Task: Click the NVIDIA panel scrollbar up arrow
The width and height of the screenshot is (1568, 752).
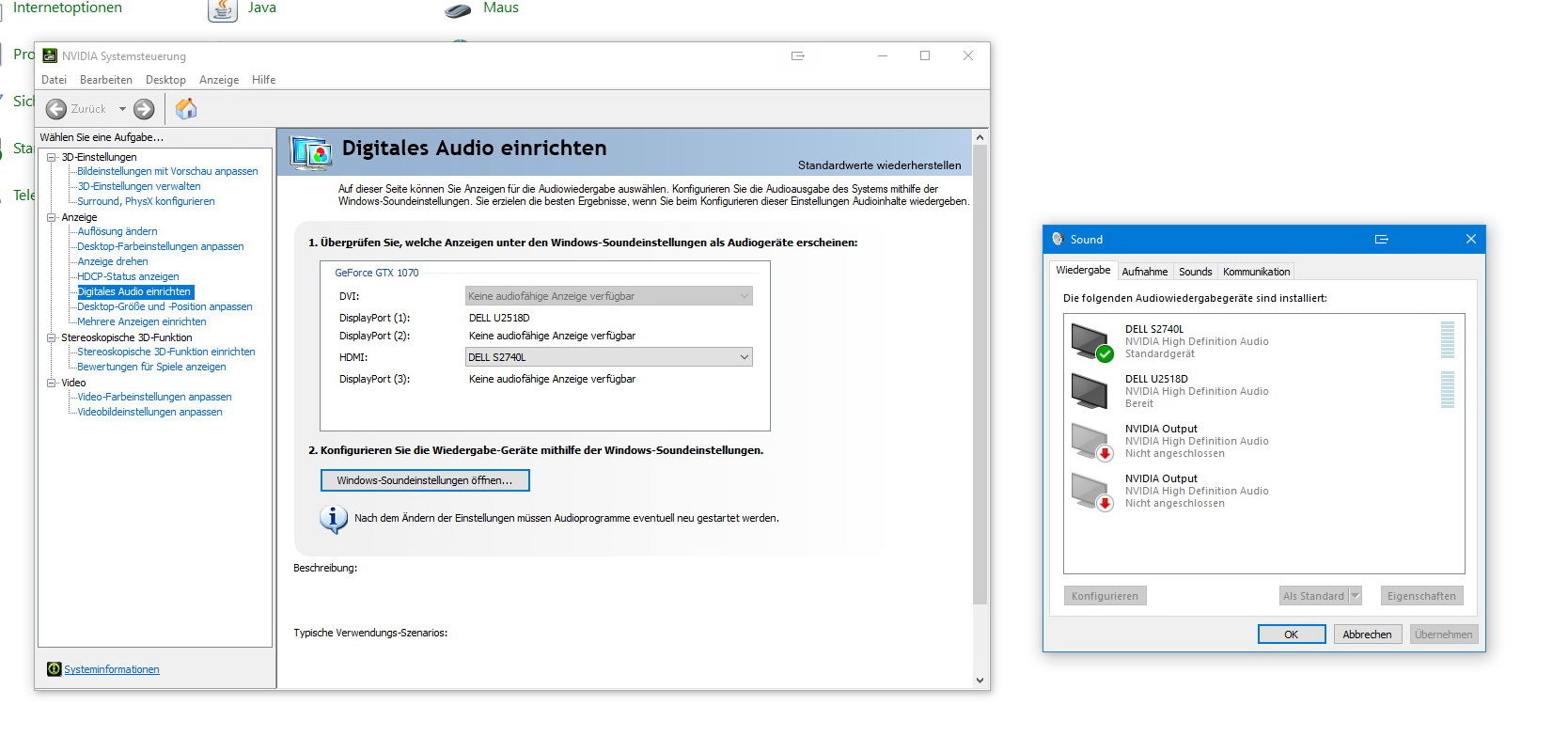Action: click(x=980, y=137)
